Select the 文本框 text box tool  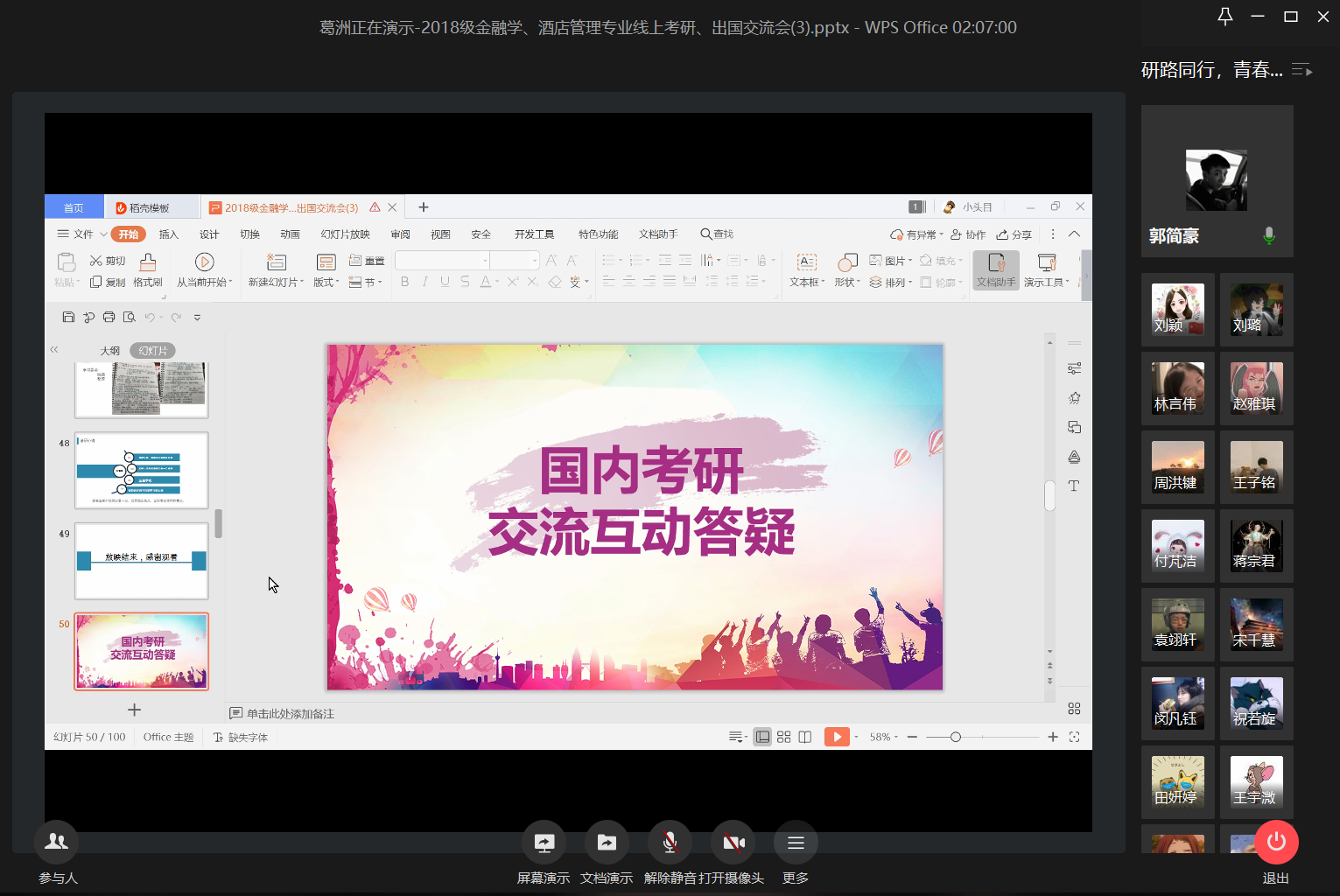(x=806, y=262)
